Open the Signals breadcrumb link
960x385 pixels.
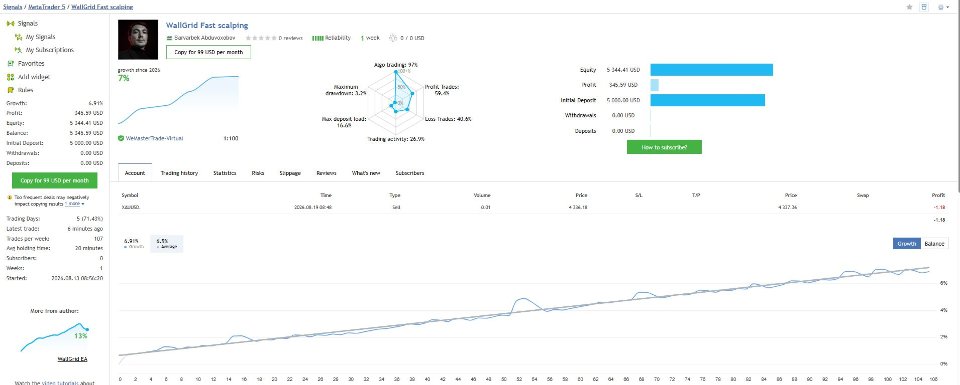(13, 7)
